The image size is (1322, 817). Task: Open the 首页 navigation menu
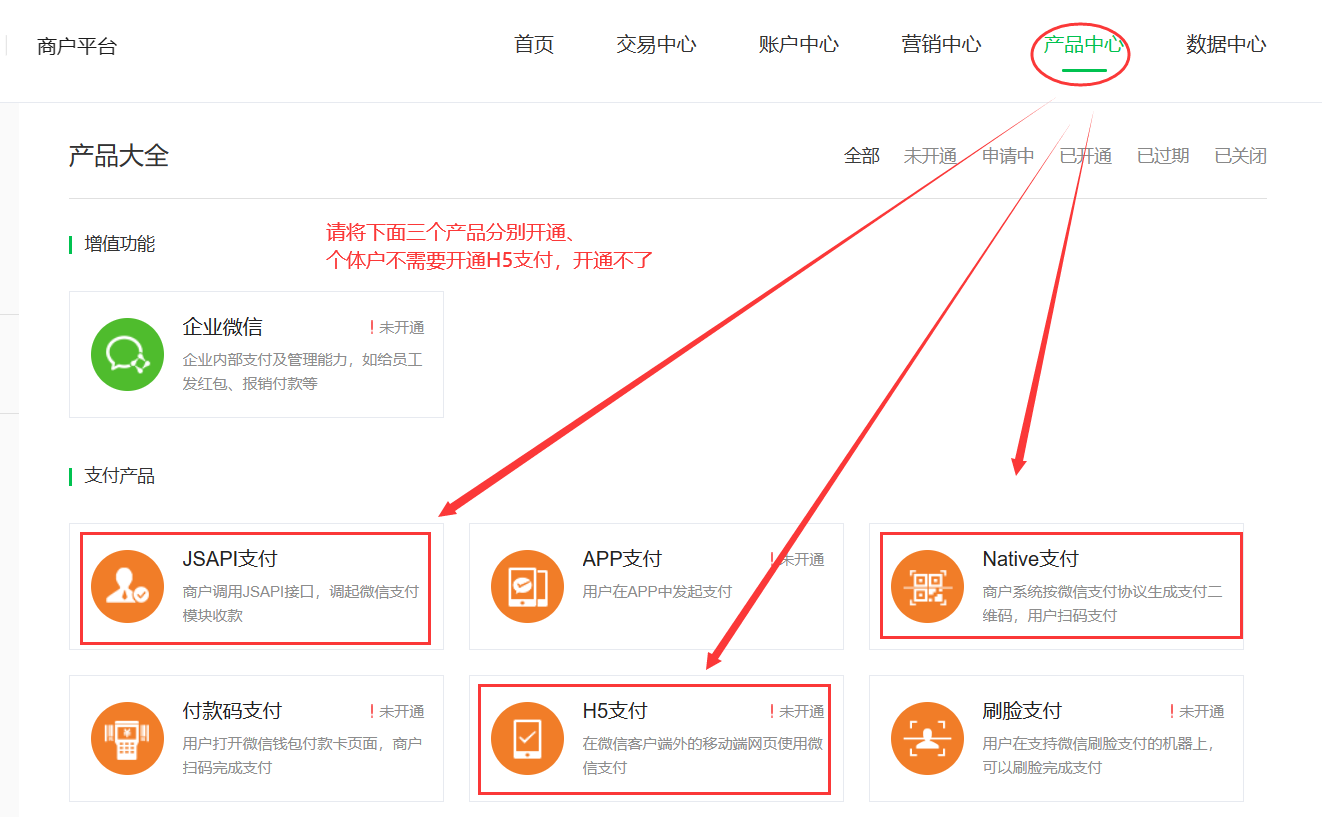click(533, 45)
